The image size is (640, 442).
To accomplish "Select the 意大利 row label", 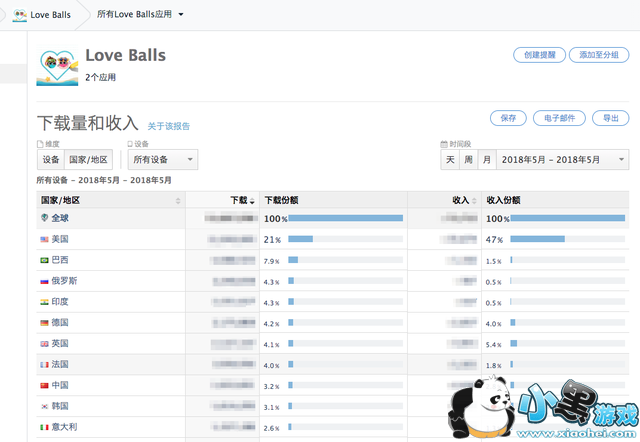I will [x=64, y=427].
